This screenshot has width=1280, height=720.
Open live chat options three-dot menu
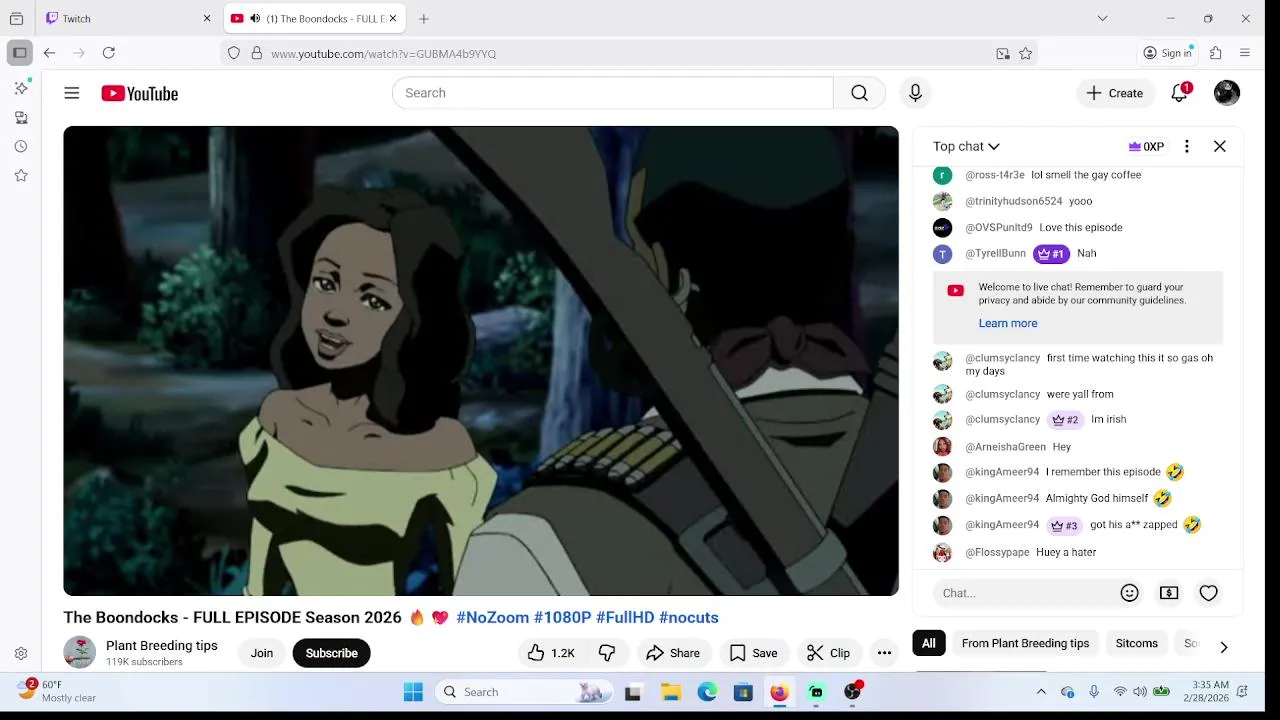point(1187,146)
